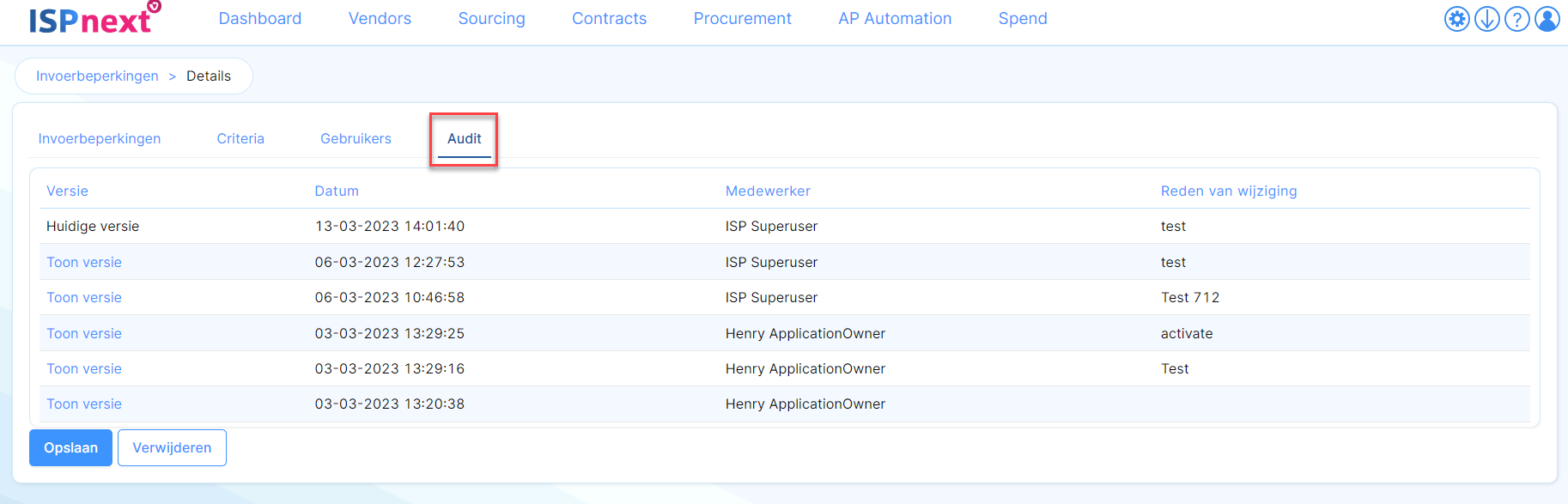Switch to the Criteria tab
Viewport: 1568px width, 504px height.
pyautogui.click(x=240, y=139)
